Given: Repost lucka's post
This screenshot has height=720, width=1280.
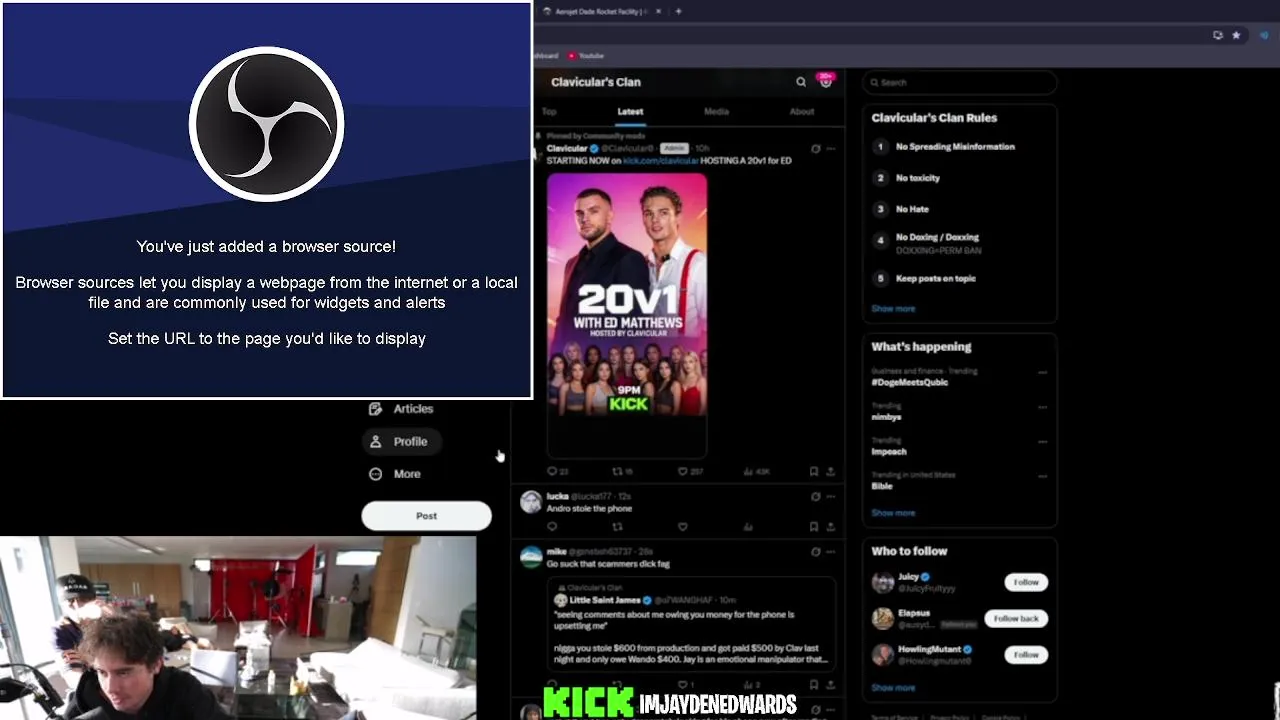Looking at the screenshot, I should click(x=617, y=526).
